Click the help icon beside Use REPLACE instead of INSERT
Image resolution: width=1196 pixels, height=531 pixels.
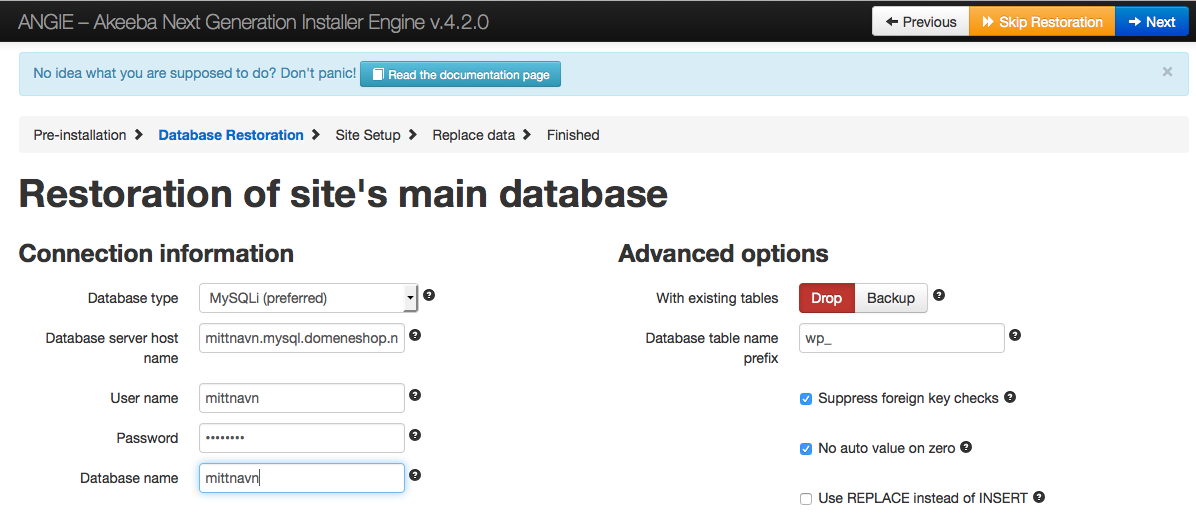coord(1039,497)
